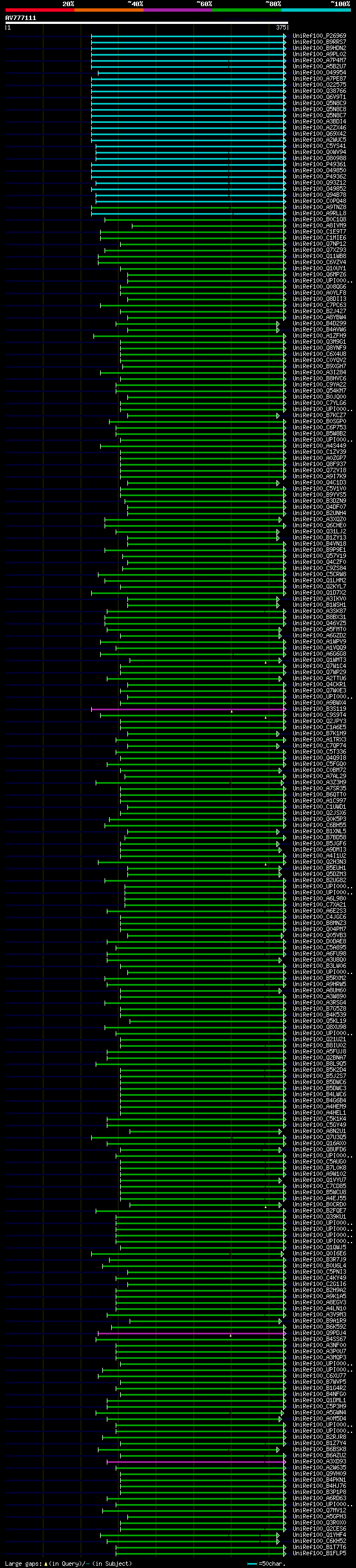356x1568 pixels.
Task: Select UniRef100_B5JGF6 label
Action: 319,844
